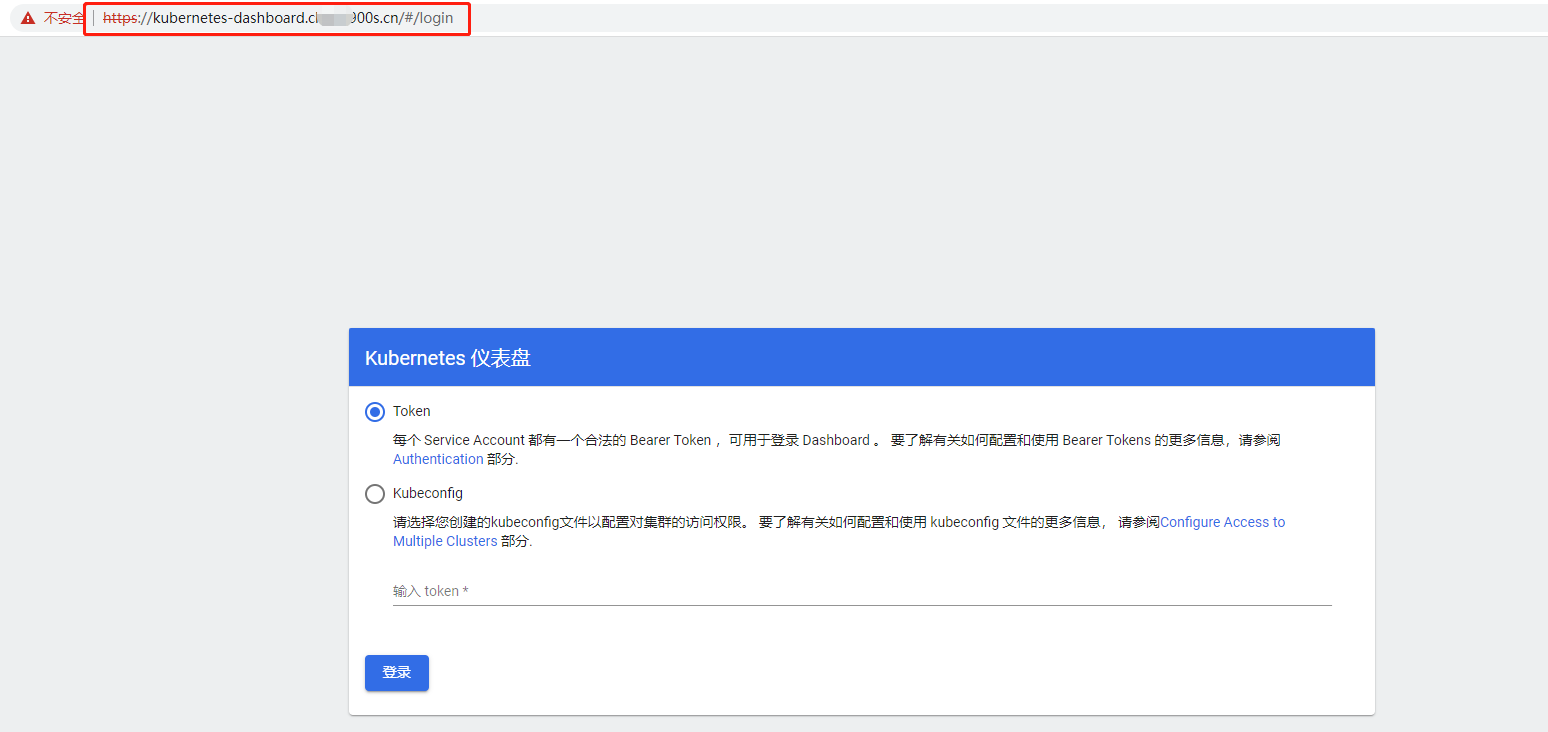Open the Configure Access to link
This screenshot has width=1548, height=732.
tap(1222, 522)
